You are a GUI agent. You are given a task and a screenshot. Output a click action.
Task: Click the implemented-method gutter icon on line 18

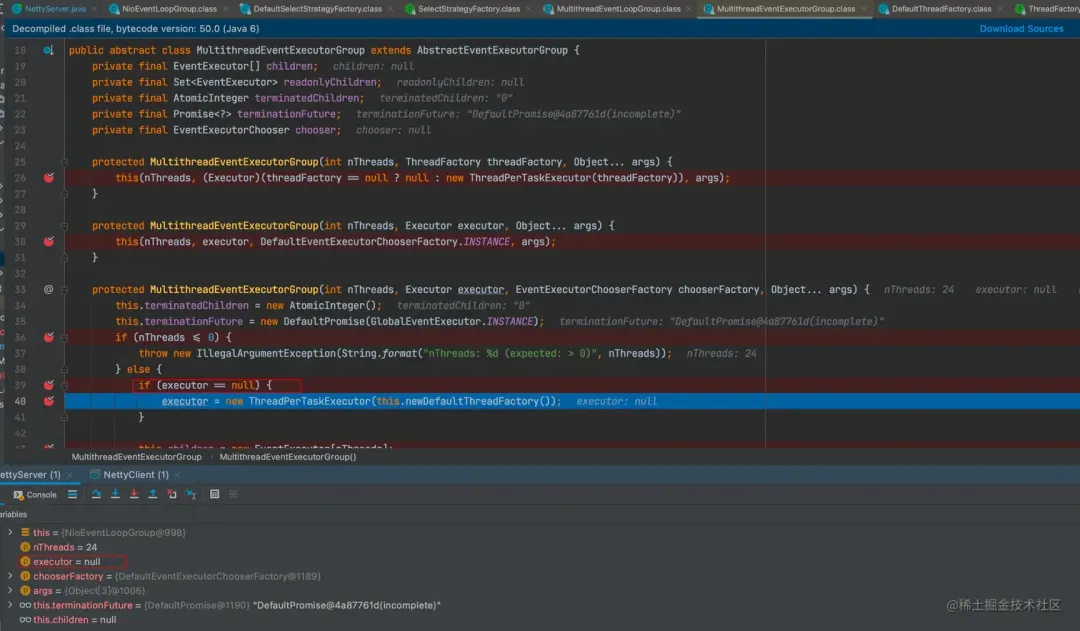48,50
